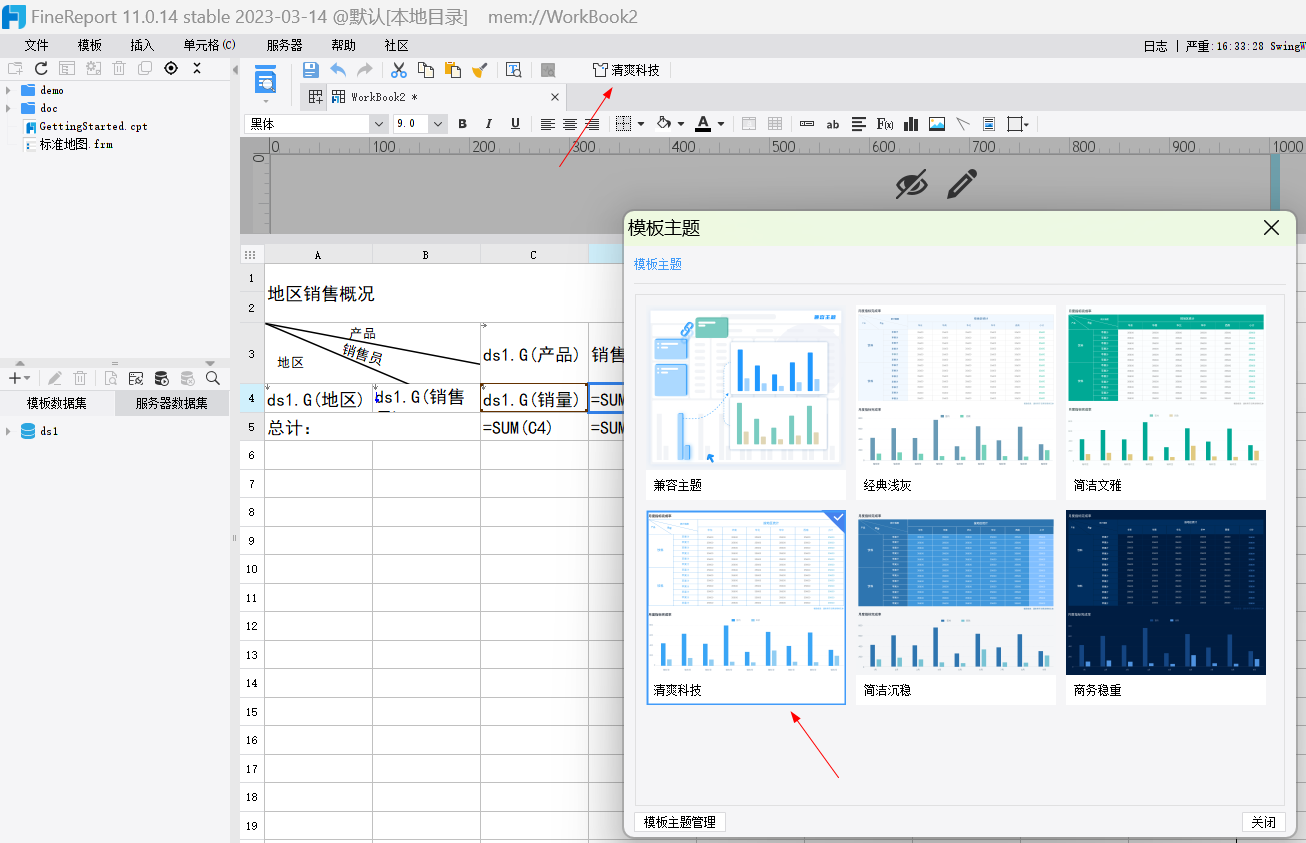This screenshot has height=843, width=1306.
Task: Click the database play (preview) icon in dataset toolbar
Action: (161, 378)
